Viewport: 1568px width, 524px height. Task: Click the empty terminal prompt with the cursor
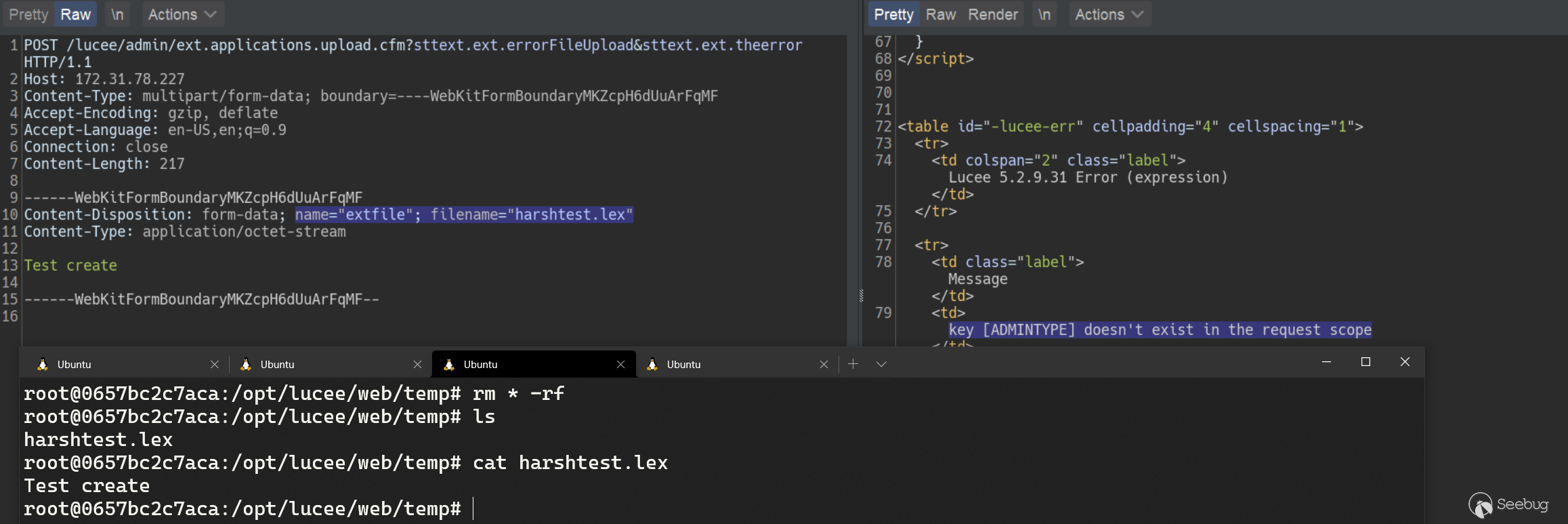(249, 508)
